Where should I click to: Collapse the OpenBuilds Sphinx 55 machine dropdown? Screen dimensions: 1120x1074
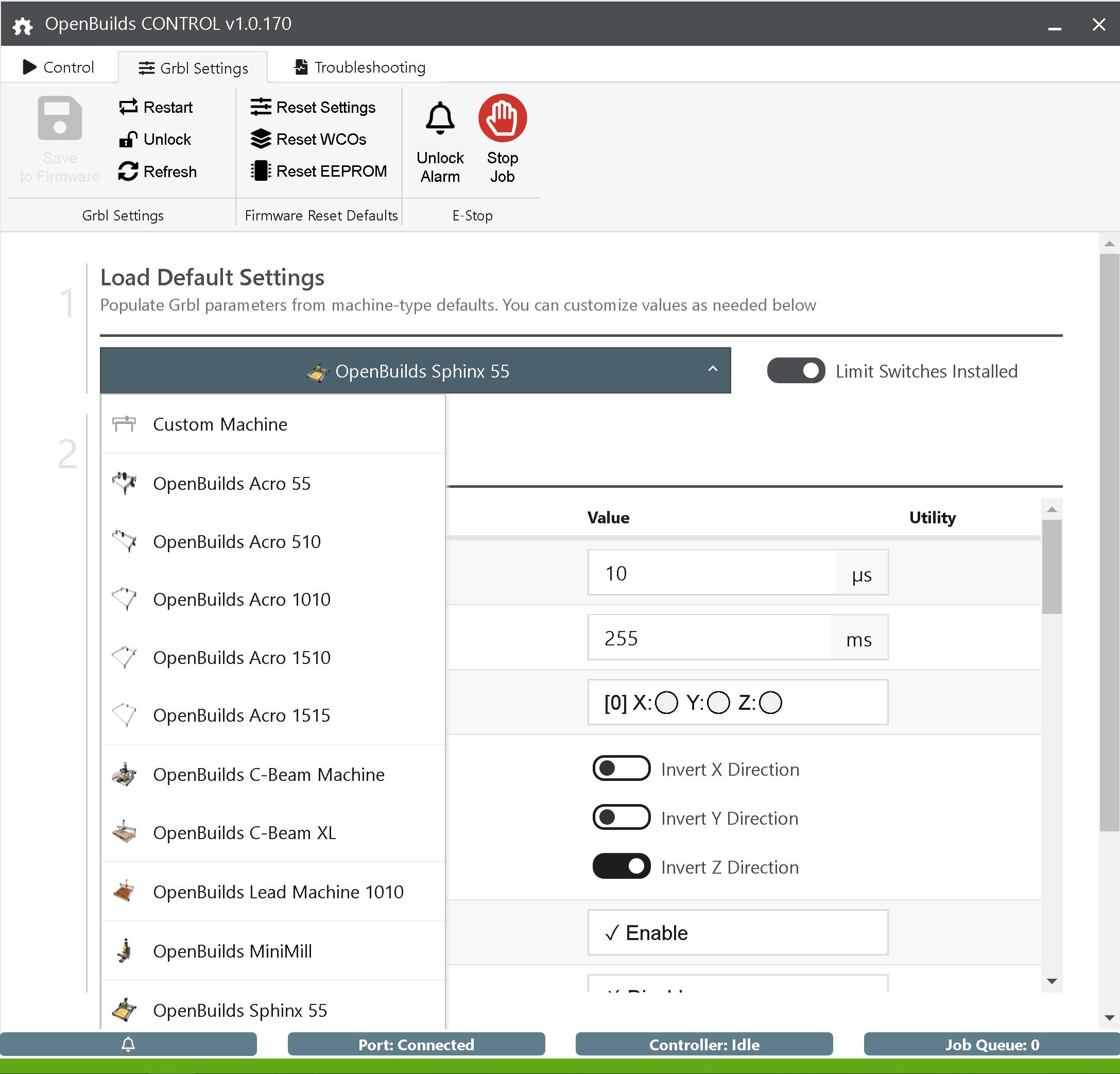pyautogui.click(x=415, y=370)
